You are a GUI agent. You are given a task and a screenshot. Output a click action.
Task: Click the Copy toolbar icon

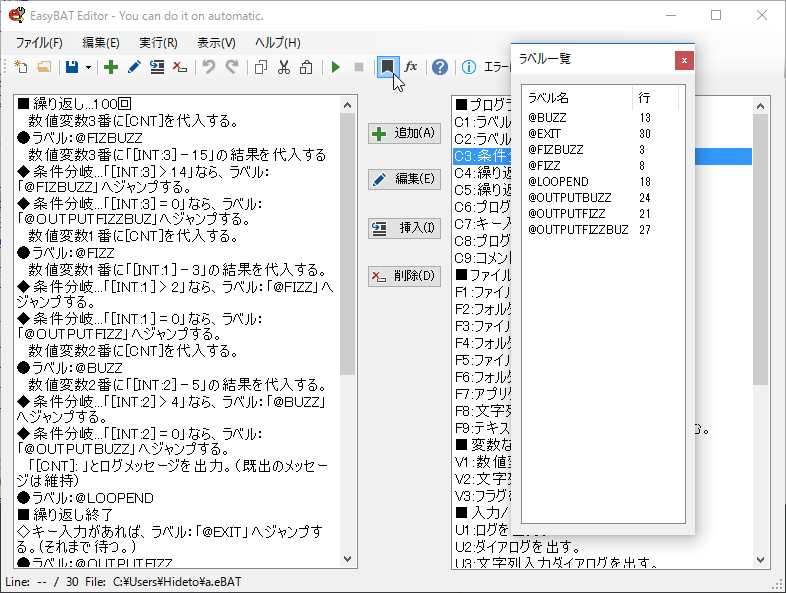261,67
